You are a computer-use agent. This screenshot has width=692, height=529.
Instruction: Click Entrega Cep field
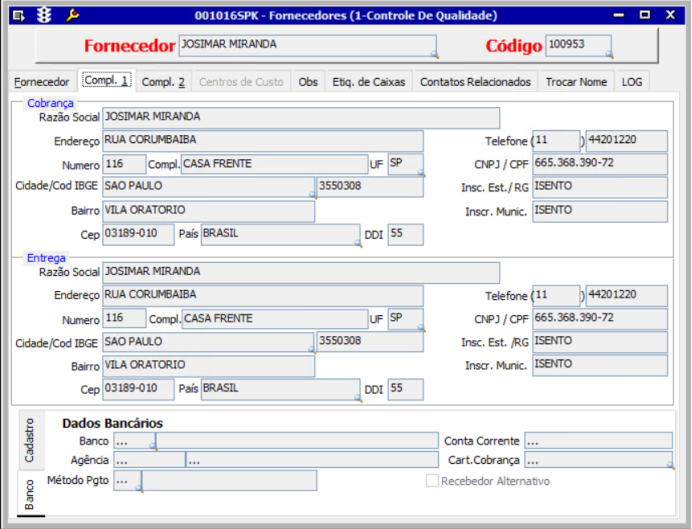(138, 389)
